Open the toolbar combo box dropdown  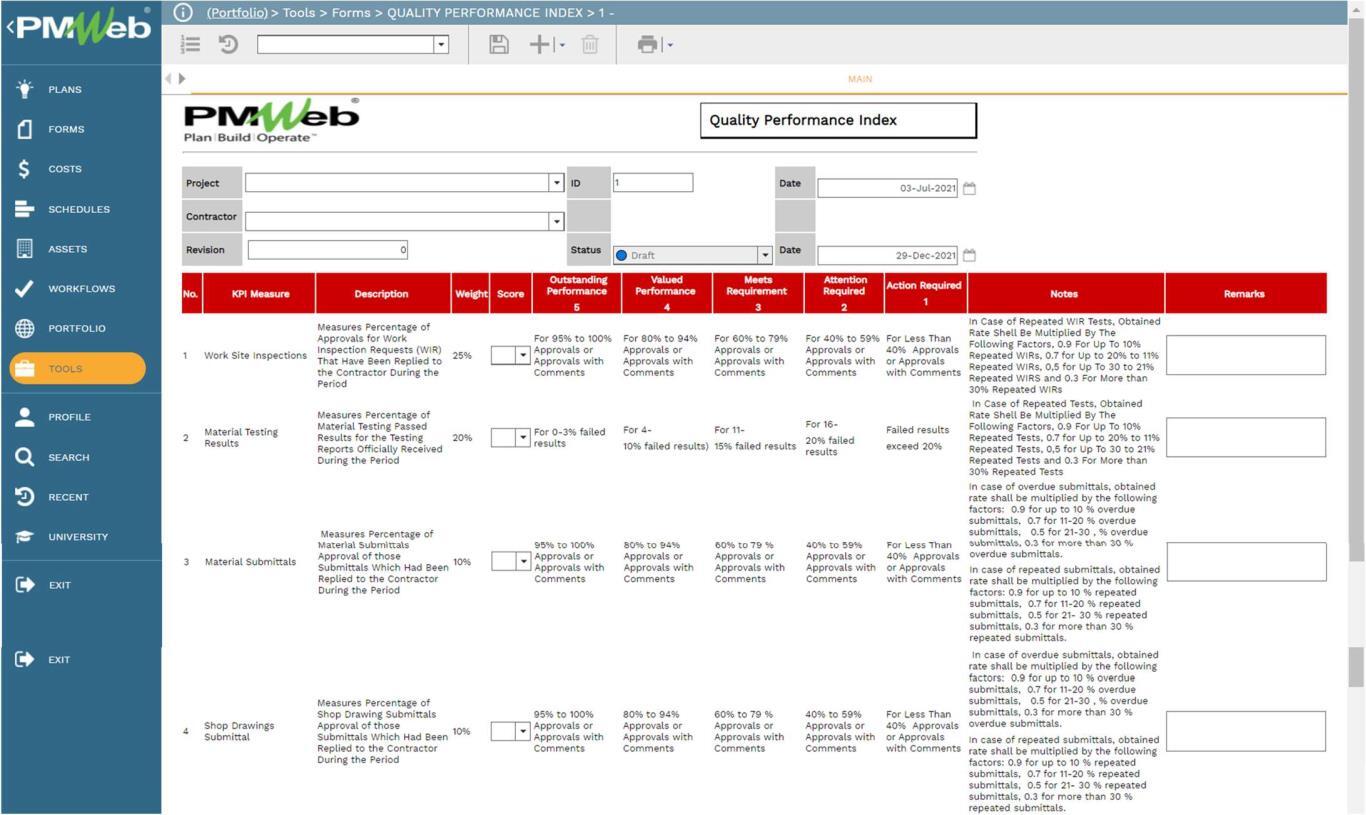coord(441,44)
